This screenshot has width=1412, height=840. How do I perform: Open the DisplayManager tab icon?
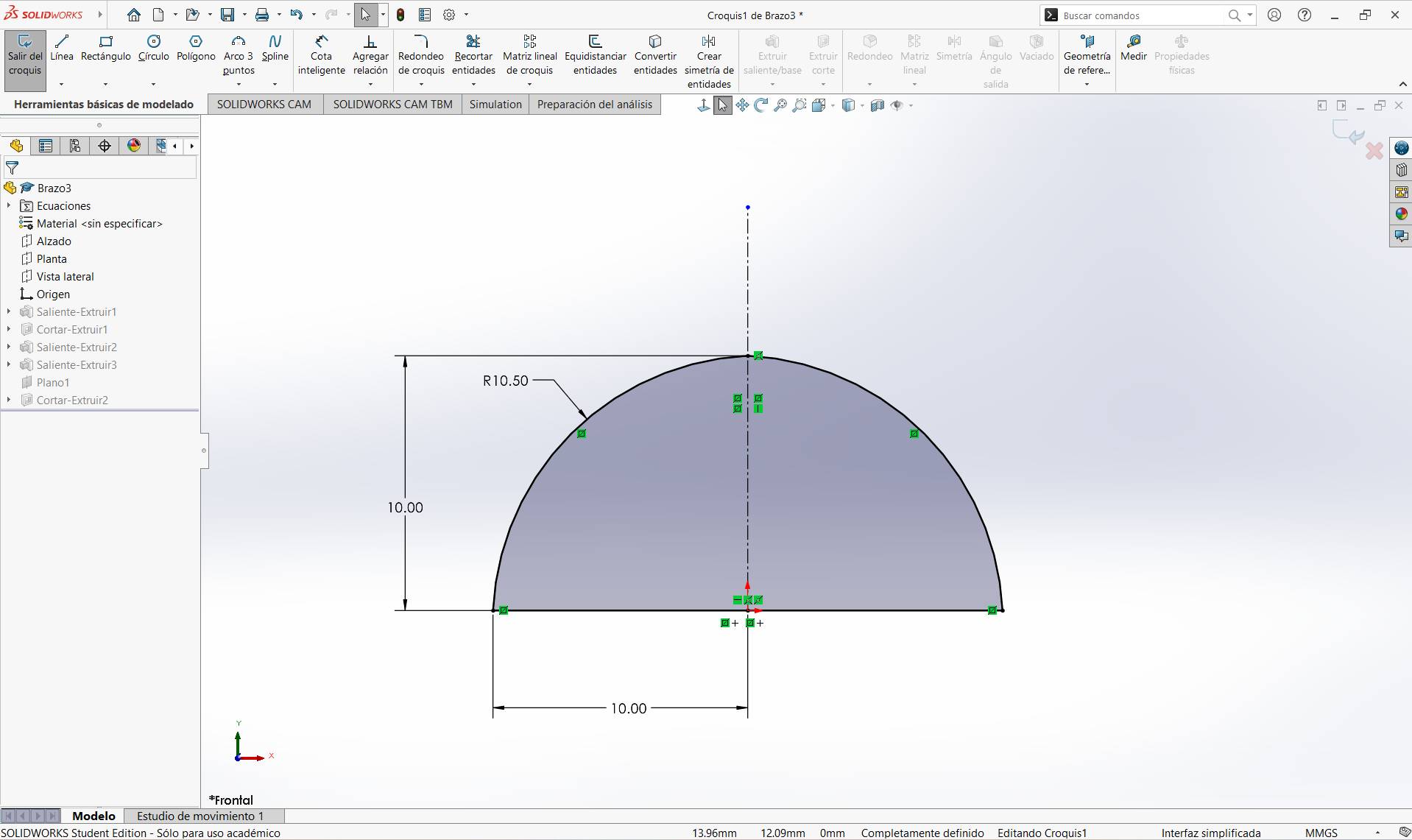[134, 146]
